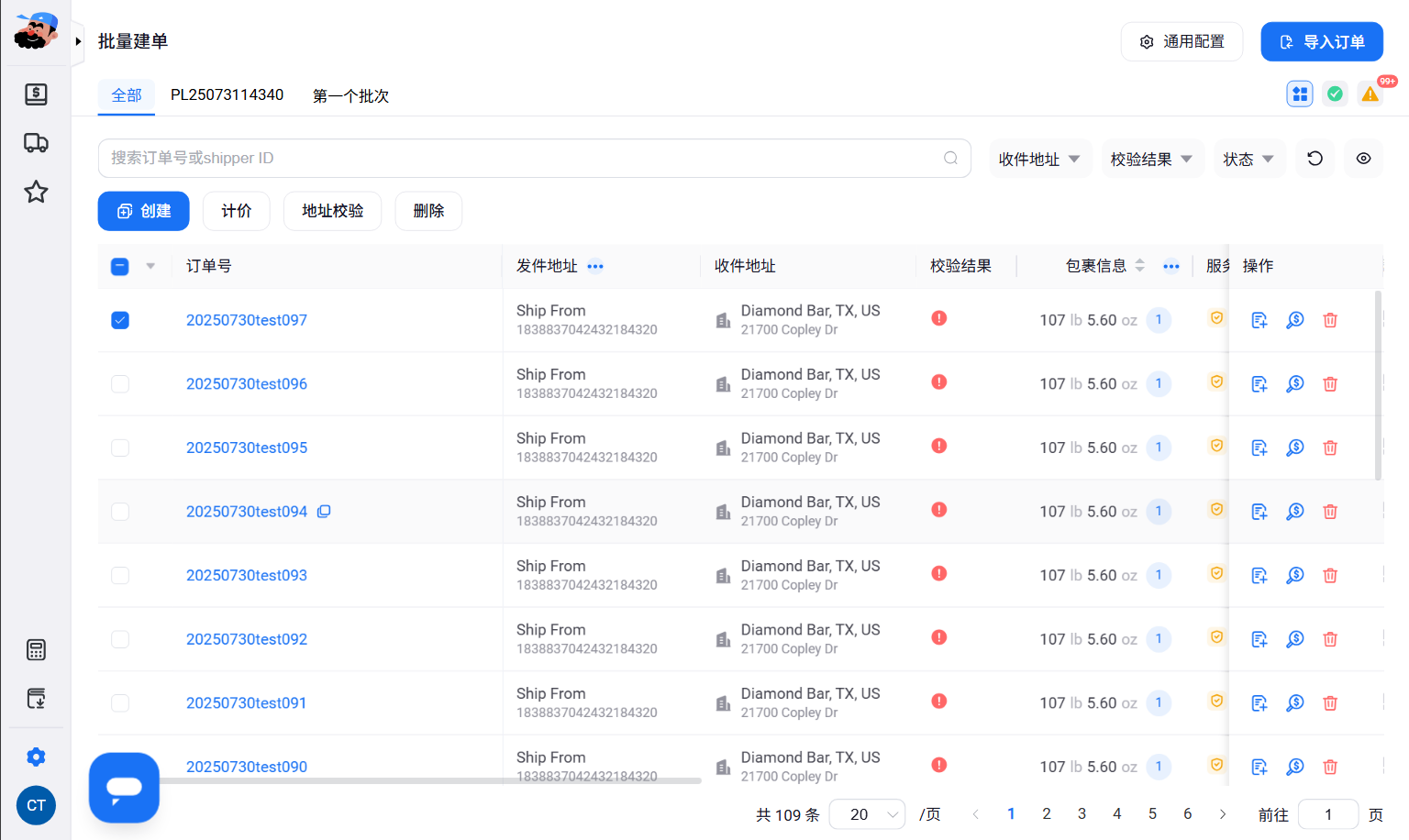This screenshot has height=840, width=1409.
Task: Check order 20250730test096 checkbox
Action: pos(120,384)
